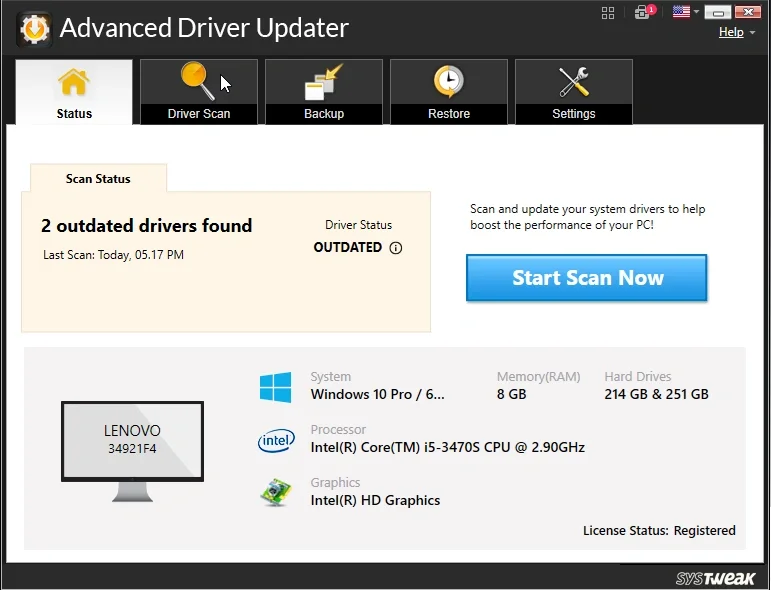
Task: Click the four-squares grid icon in title bar
Action: click(608, 13)
